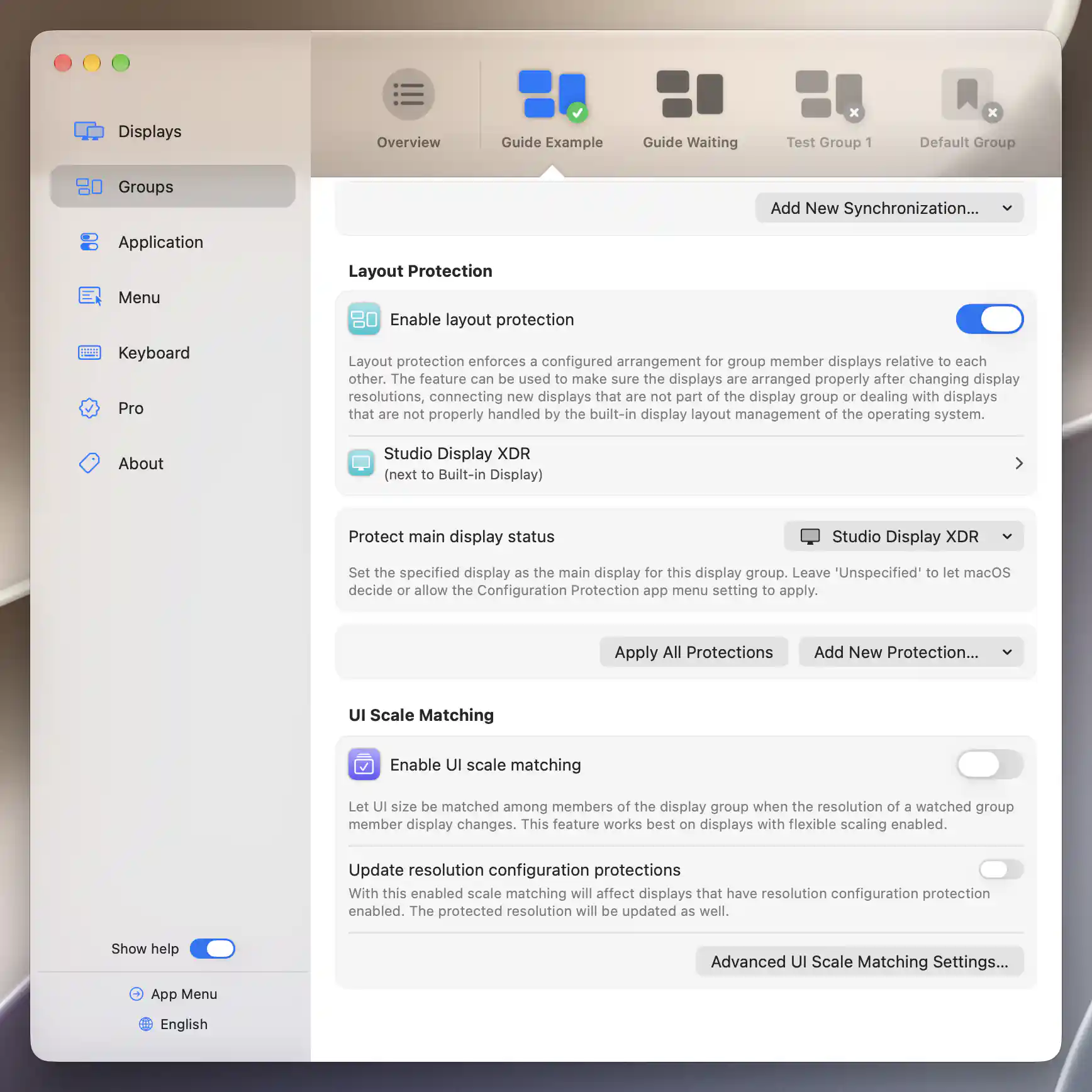The image size is (1092, 1092).
Task: Click the green window zoom button
Action: pos(120,63)
